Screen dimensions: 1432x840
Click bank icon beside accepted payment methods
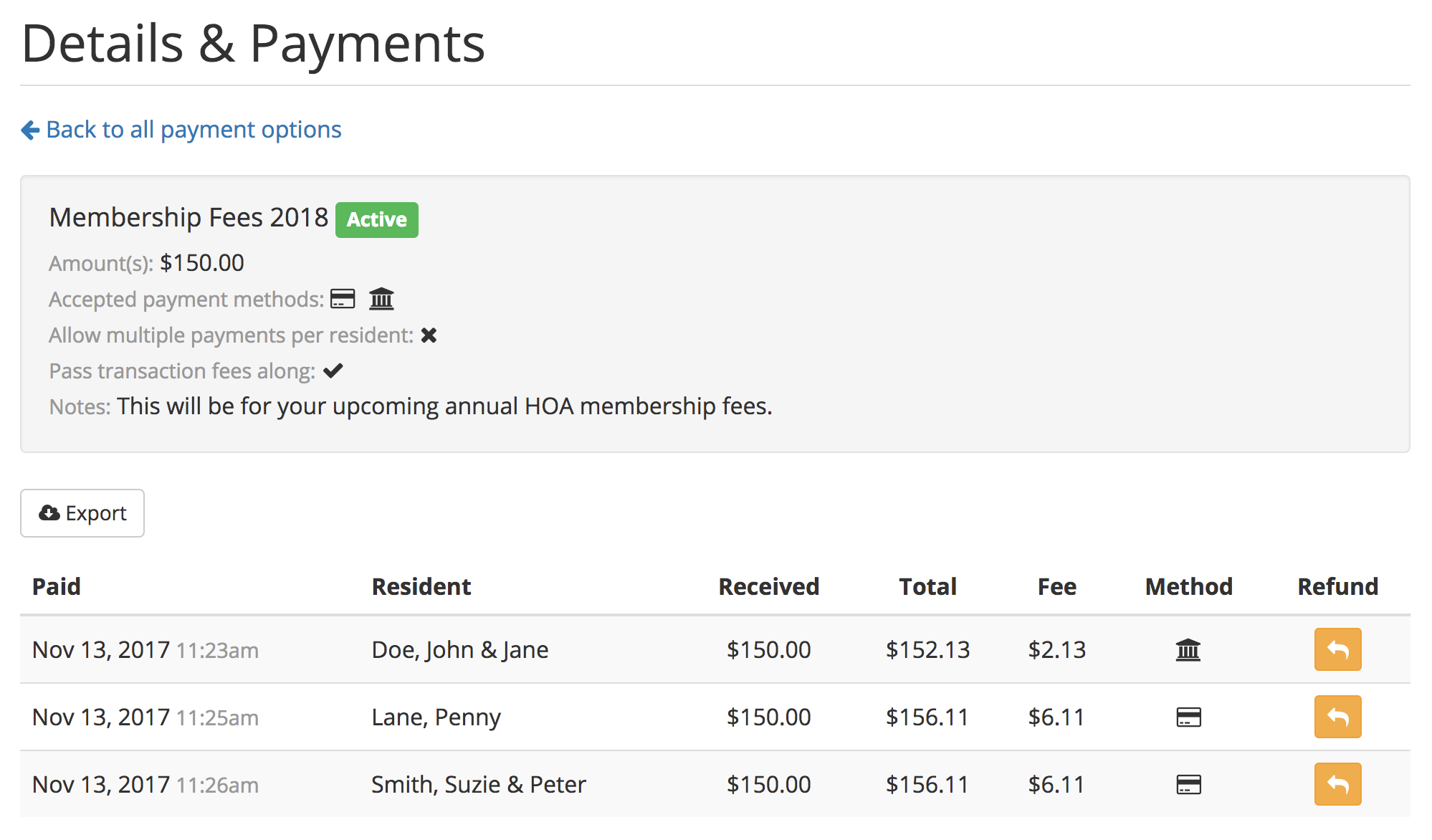pos(381,298)
